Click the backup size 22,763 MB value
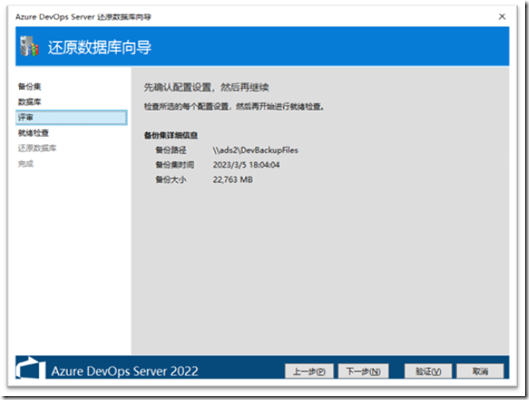The image size is (529, 400). [233, 179]
